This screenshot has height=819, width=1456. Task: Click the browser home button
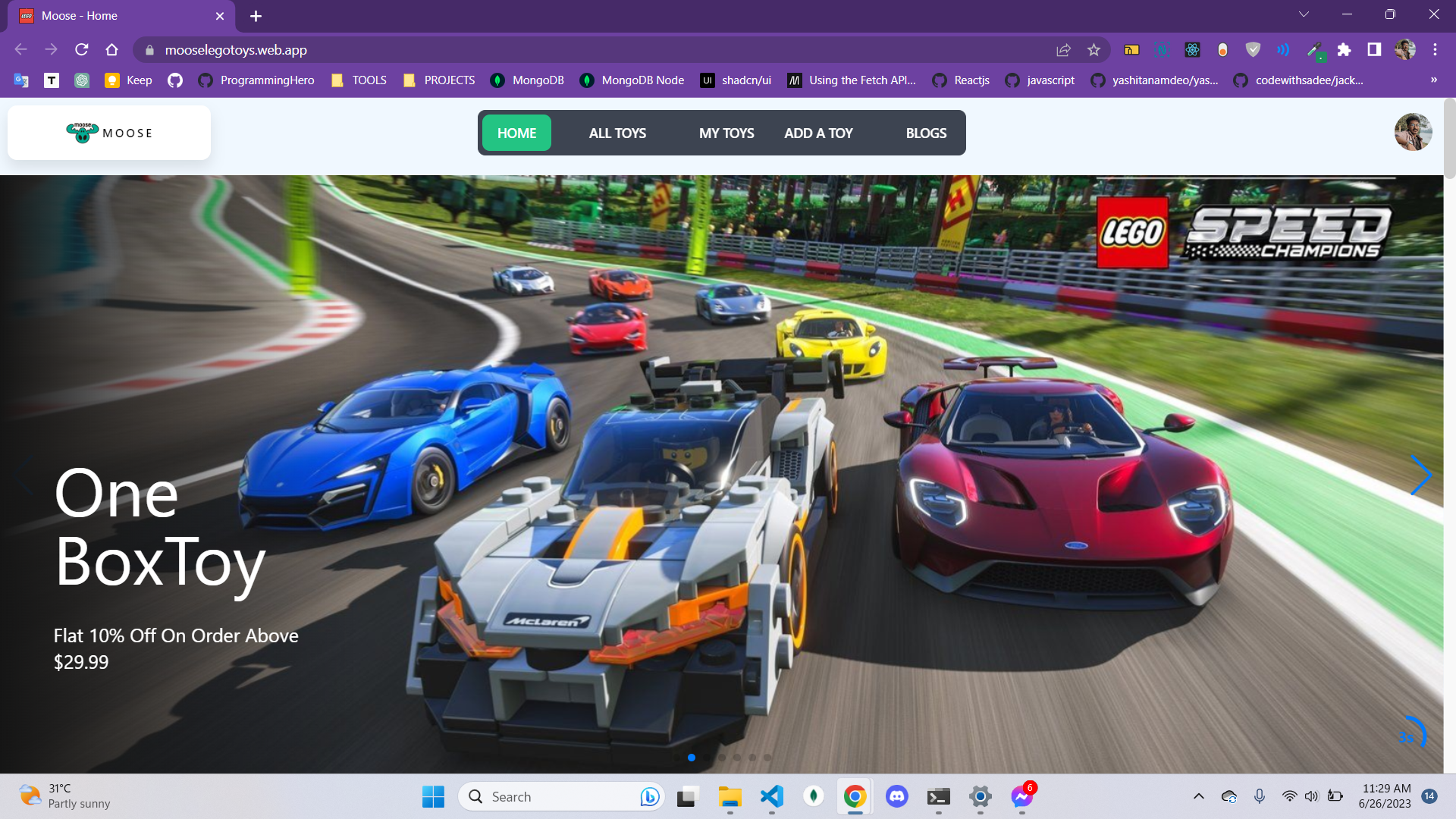point(111,49)
